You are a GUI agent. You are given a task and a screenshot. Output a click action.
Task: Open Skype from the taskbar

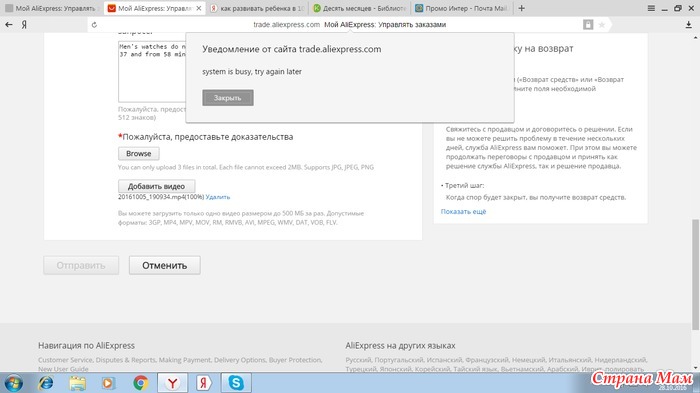pyautogui.click(x=236, y=383)
